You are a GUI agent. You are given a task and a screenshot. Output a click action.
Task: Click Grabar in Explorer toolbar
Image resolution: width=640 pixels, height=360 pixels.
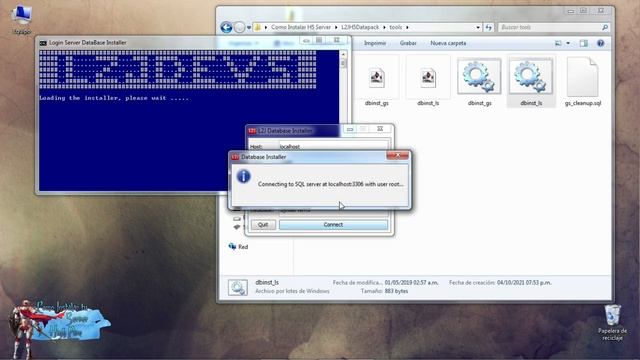[x=408, y=43]
